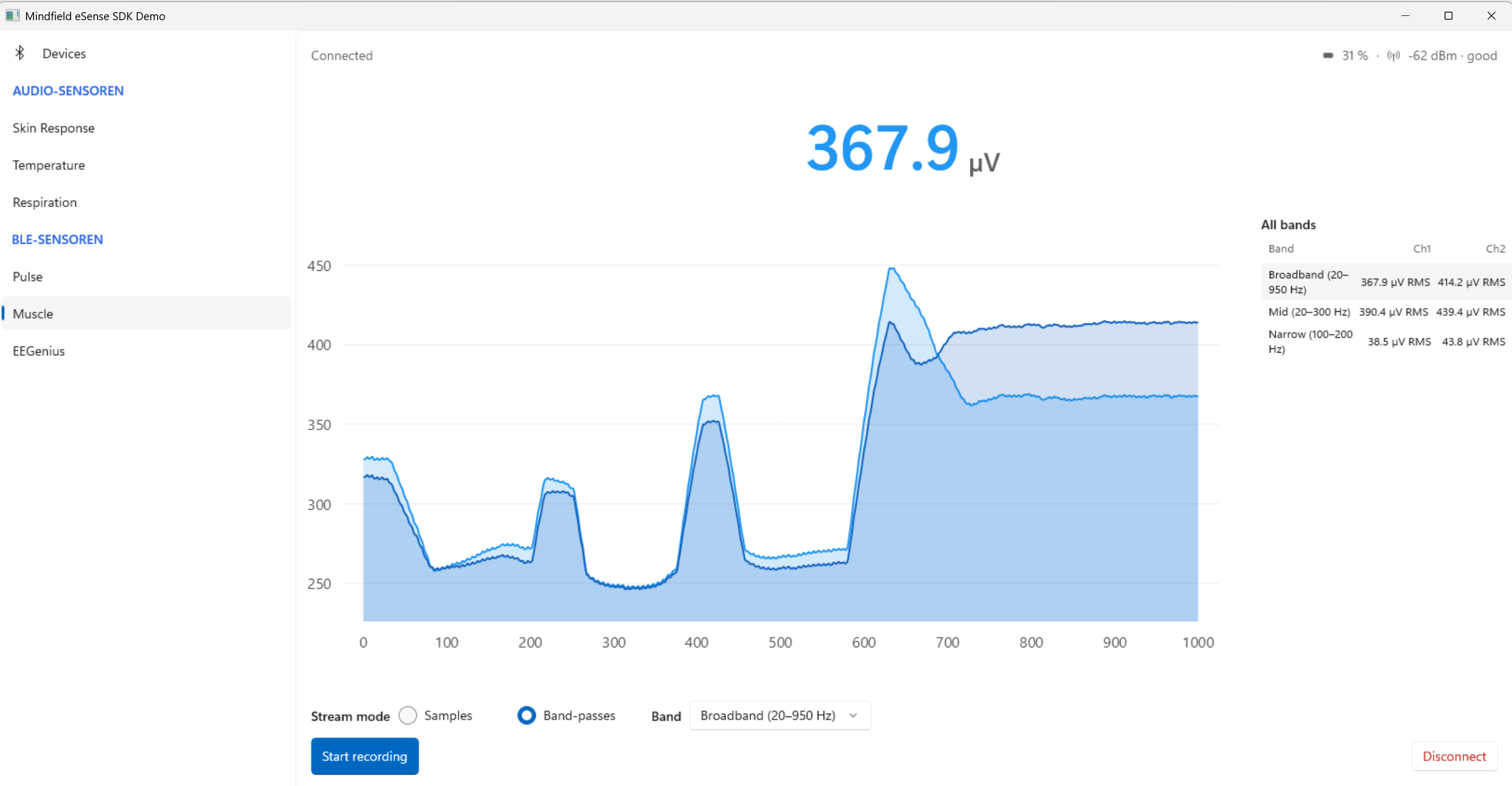Viewport: 1512px width, 786px height.
Task: Select the Broadband (20–950 Hz) table row
Action: pos(1386,282)
